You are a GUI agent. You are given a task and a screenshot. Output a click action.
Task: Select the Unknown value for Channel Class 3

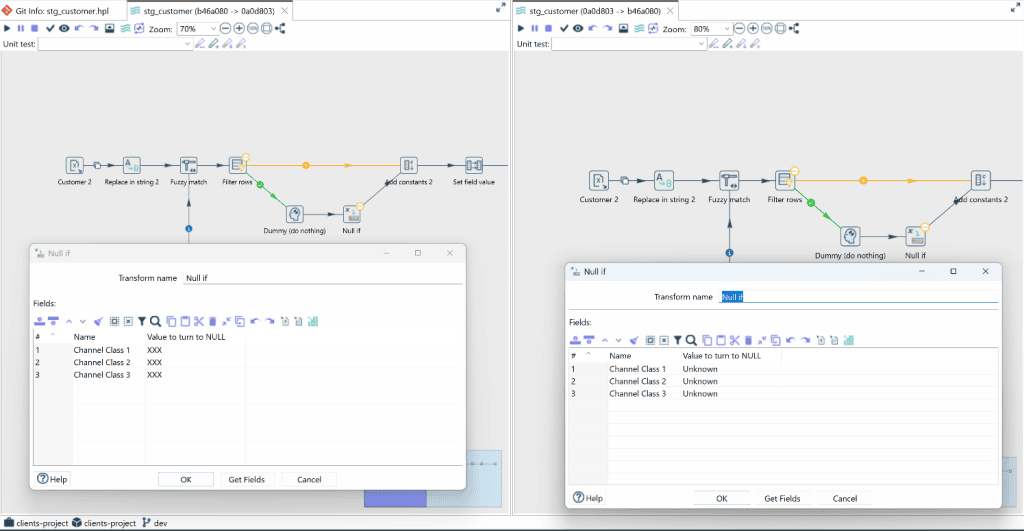click(700, 394)
